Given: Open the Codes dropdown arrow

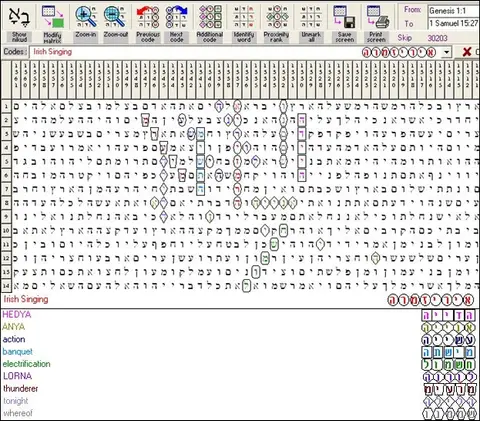Looking at the screenshot, I should (446, 52).
